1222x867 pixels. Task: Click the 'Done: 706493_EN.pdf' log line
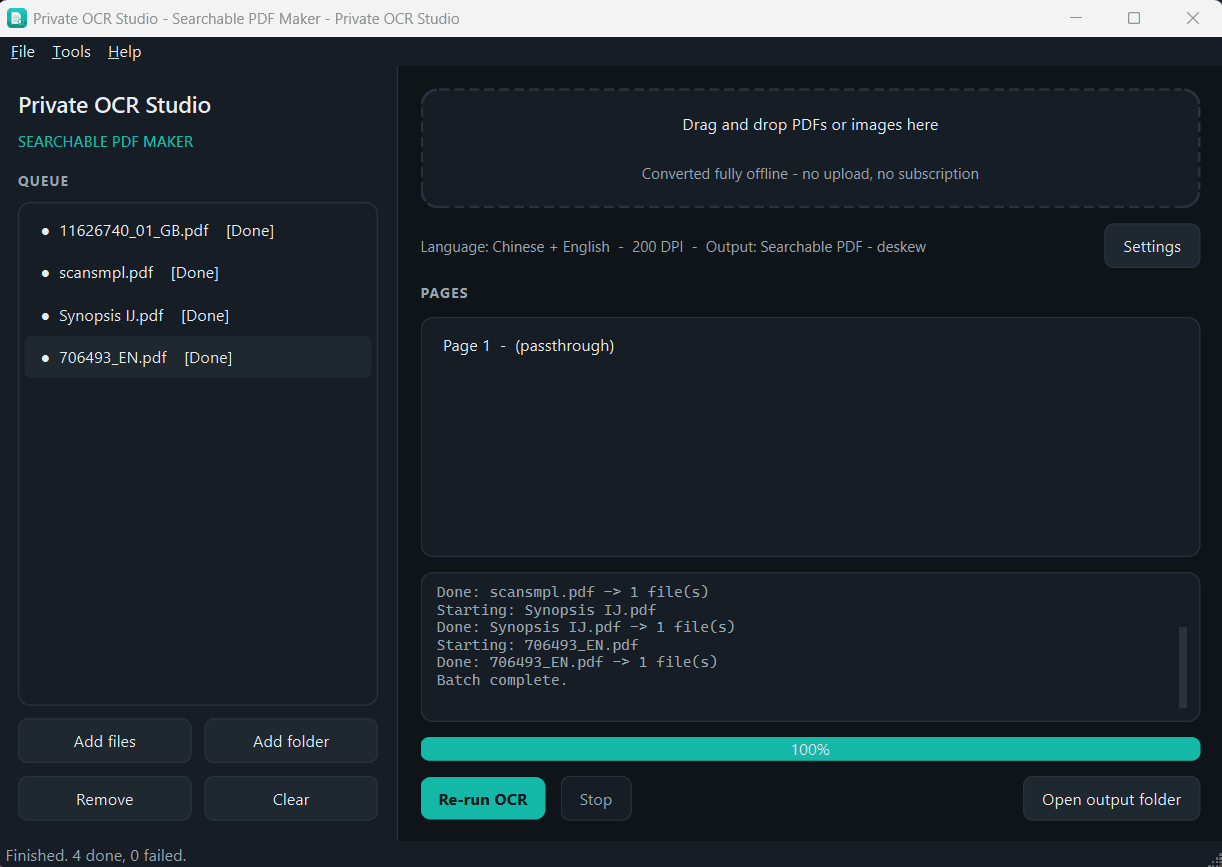[x=577, y=662]
